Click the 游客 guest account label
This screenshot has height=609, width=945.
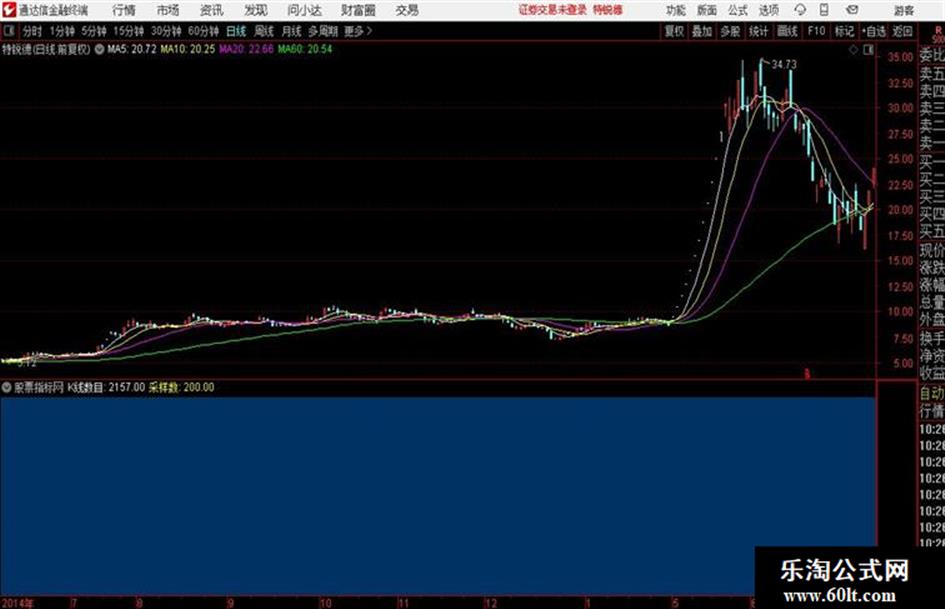click(904, 10)
